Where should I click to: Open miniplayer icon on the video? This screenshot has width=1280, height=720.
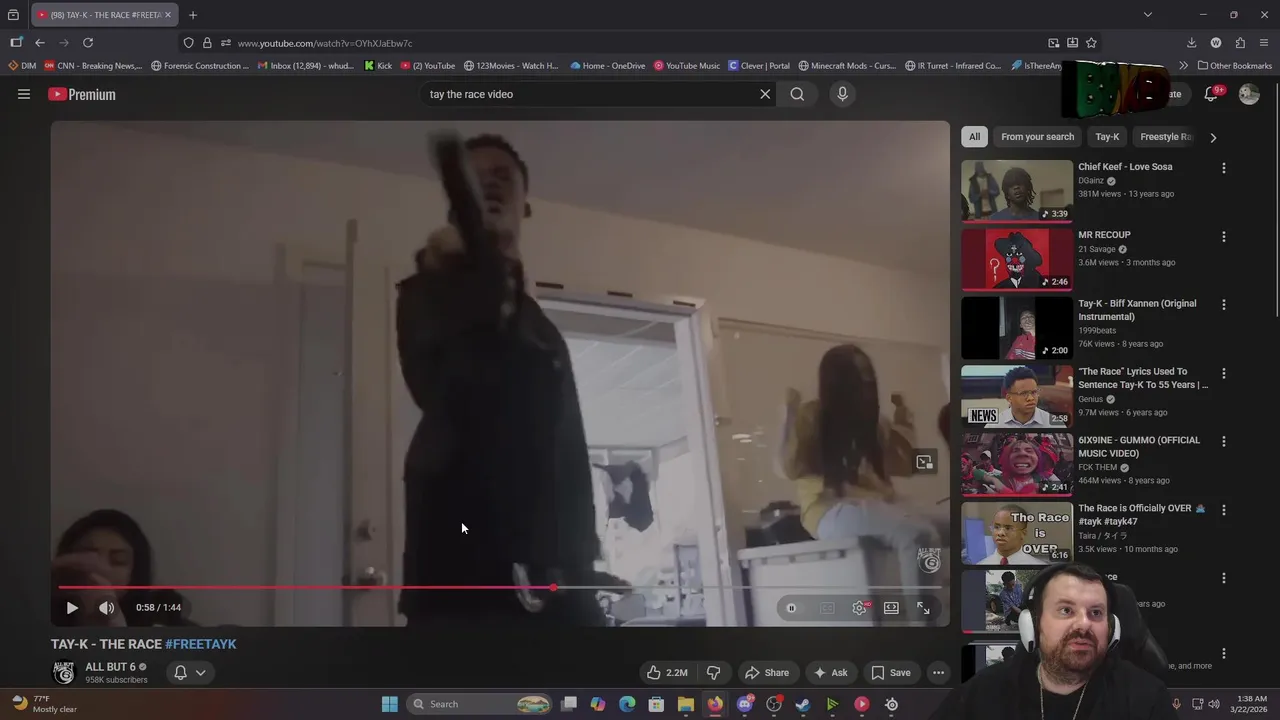pos(924,462)
